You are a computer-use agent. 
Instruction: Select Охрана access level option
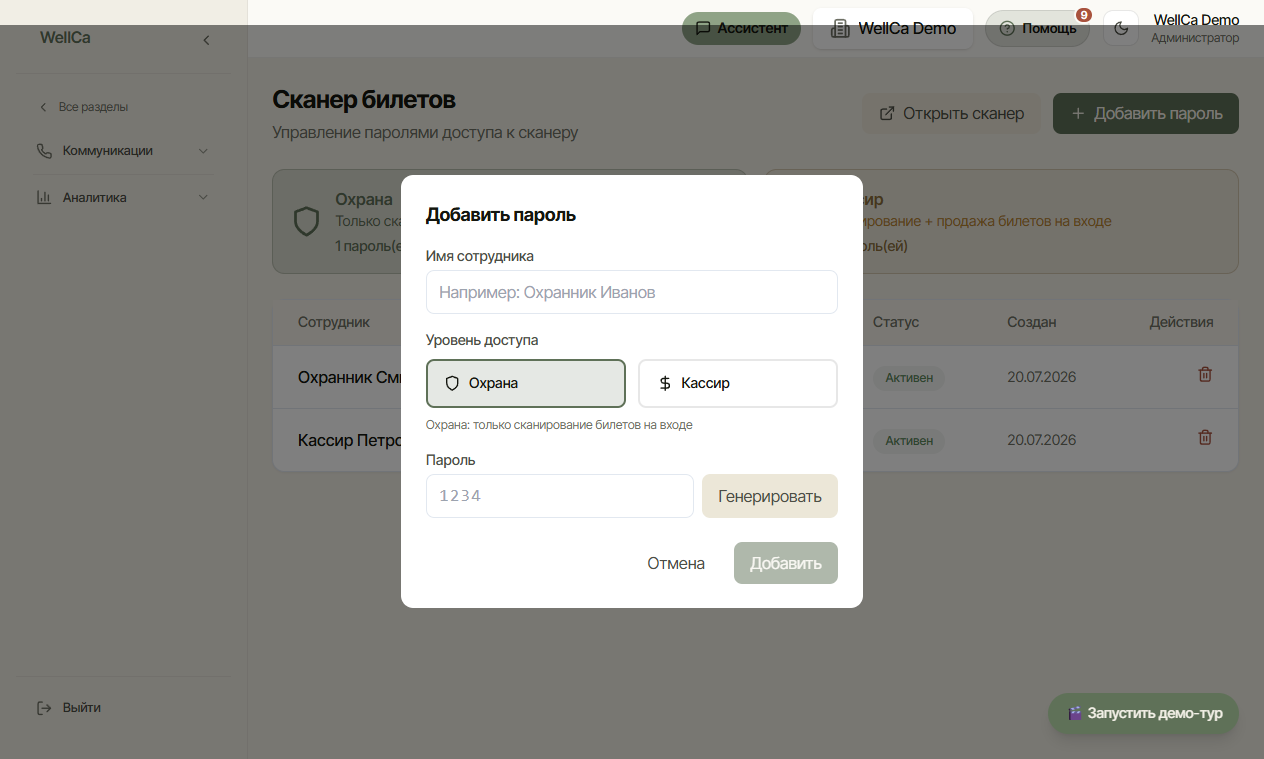(x=526, y=383)
